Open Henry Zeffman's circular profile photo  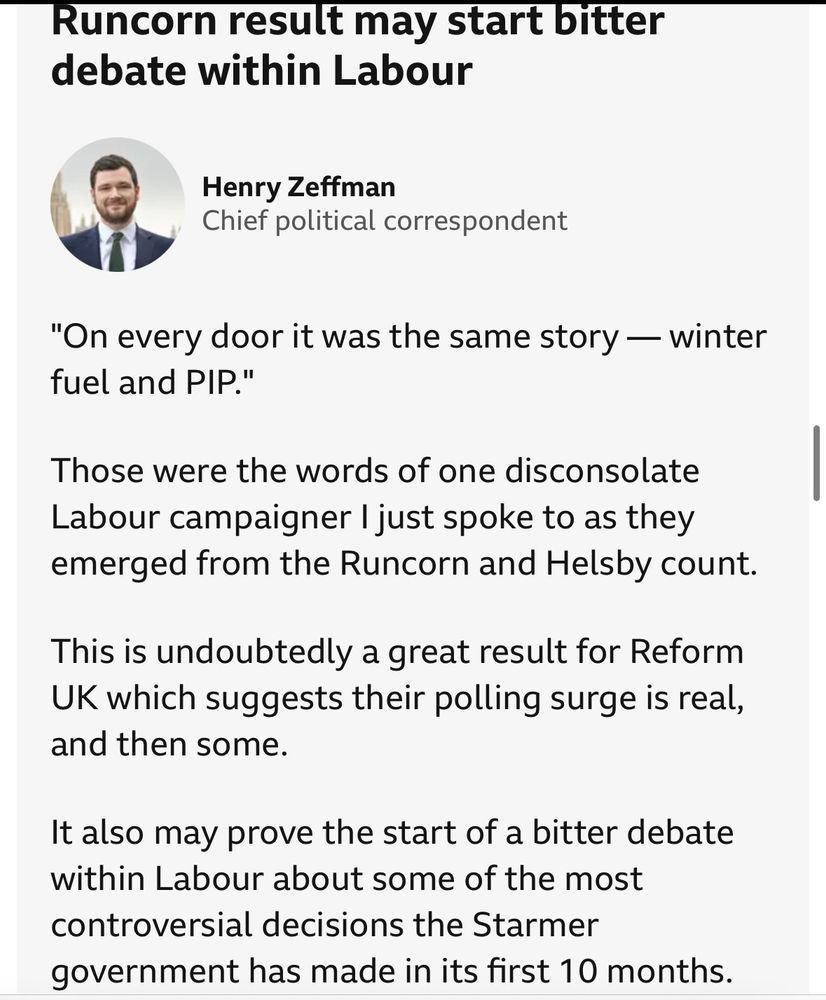117,204
